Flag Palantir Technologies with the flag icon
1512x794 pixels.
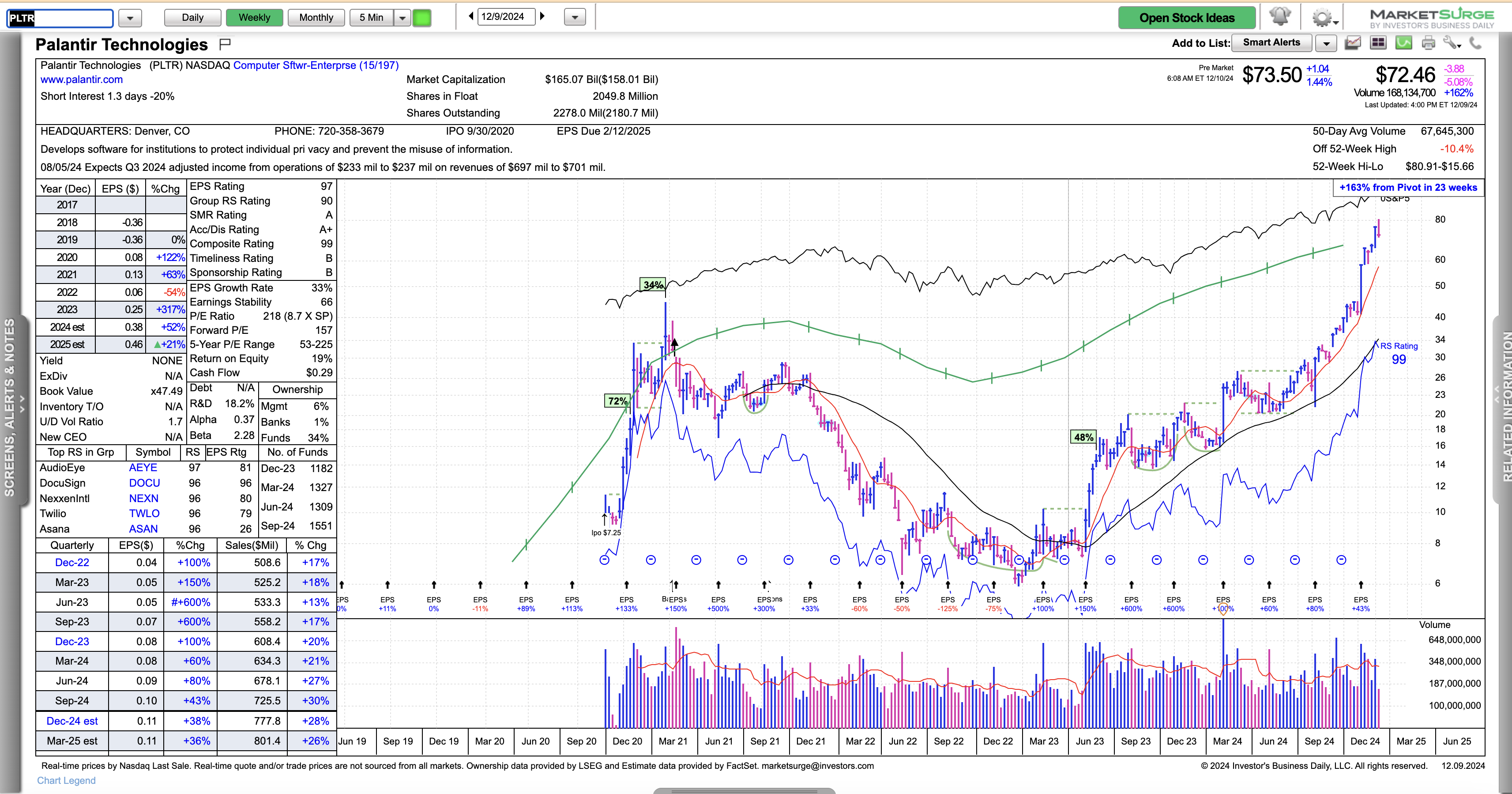click(225, 44)
